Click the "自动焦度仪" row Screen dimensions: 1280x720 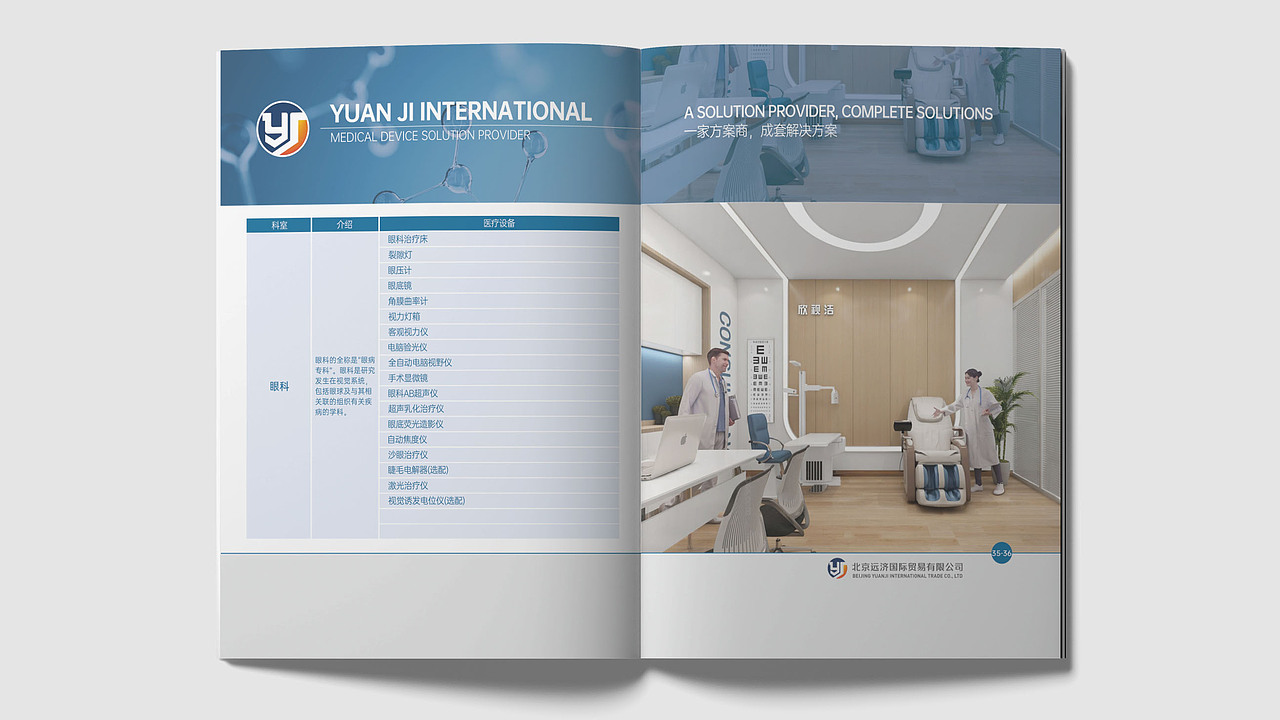point(499,439)
